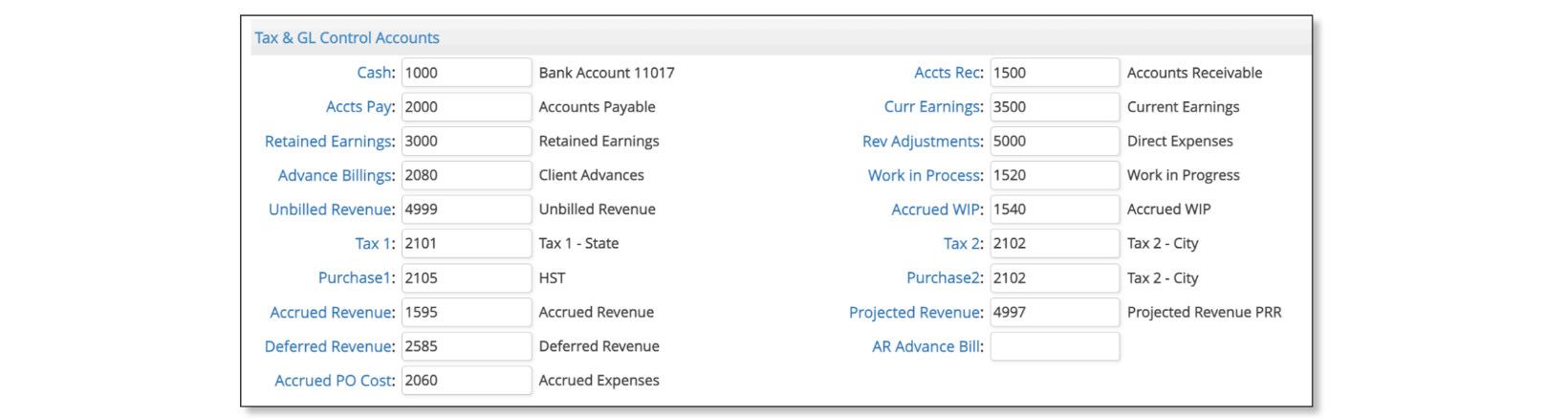Click the Unbilled Revenue input with 4999
Viewport: 1568px width, 419px height.
coord(467,209)
